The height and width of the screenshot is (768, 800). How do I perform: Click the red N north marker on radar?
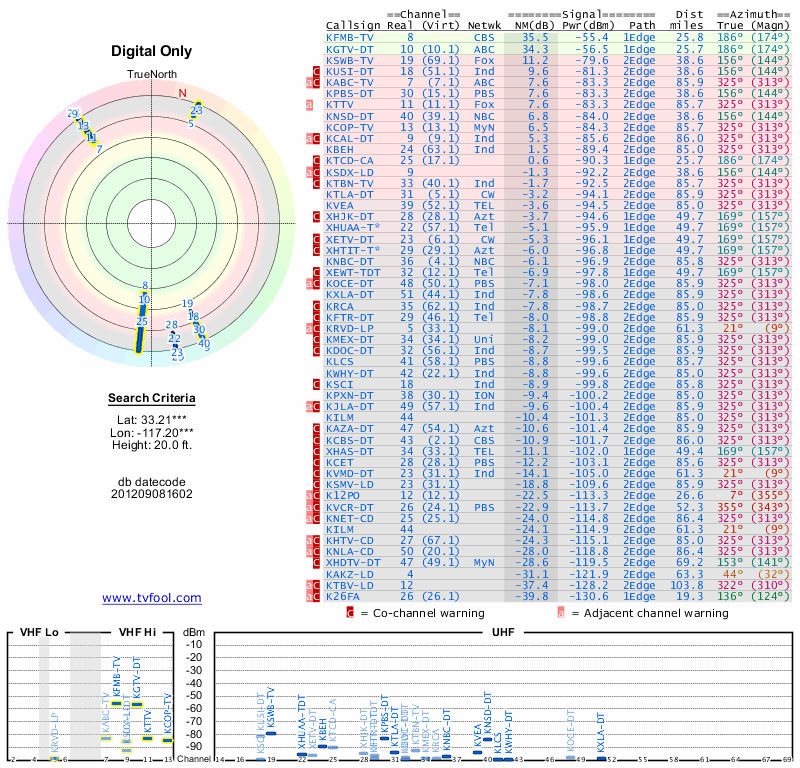tap(182, 94)
